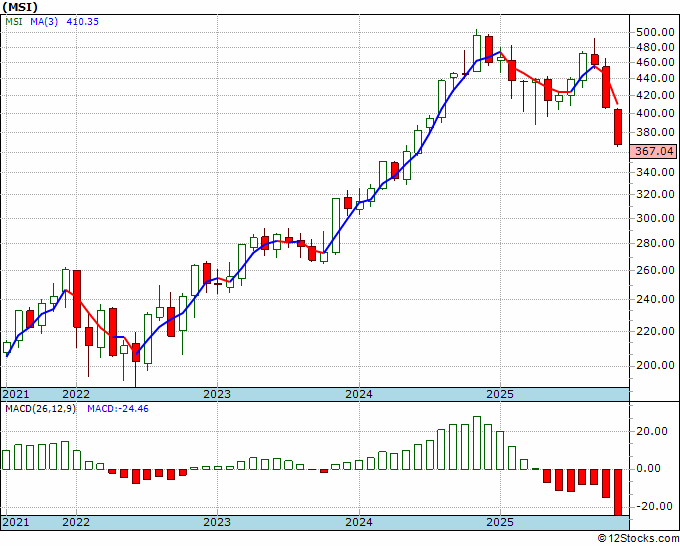Click the MACD(26,12,9) indicator label

(x=40, y=409)
